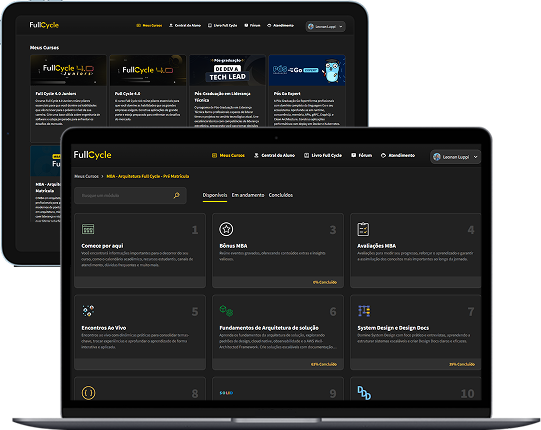This screenshot has height=430, width=541.
Task: Click the search magnifier icon in module search
Action: pos(177,195)
